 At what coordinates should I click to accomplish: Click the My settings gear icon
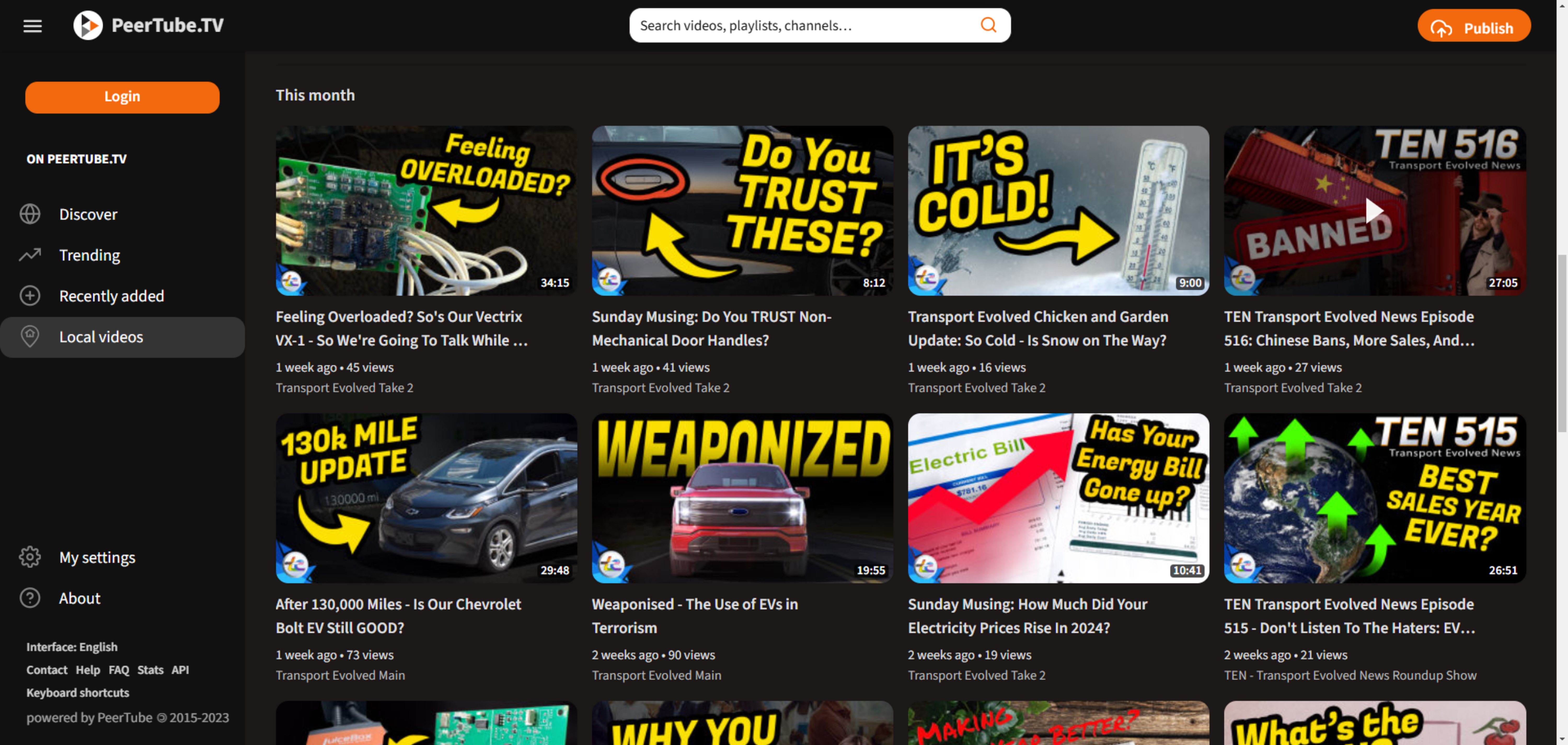pos(30,557)
